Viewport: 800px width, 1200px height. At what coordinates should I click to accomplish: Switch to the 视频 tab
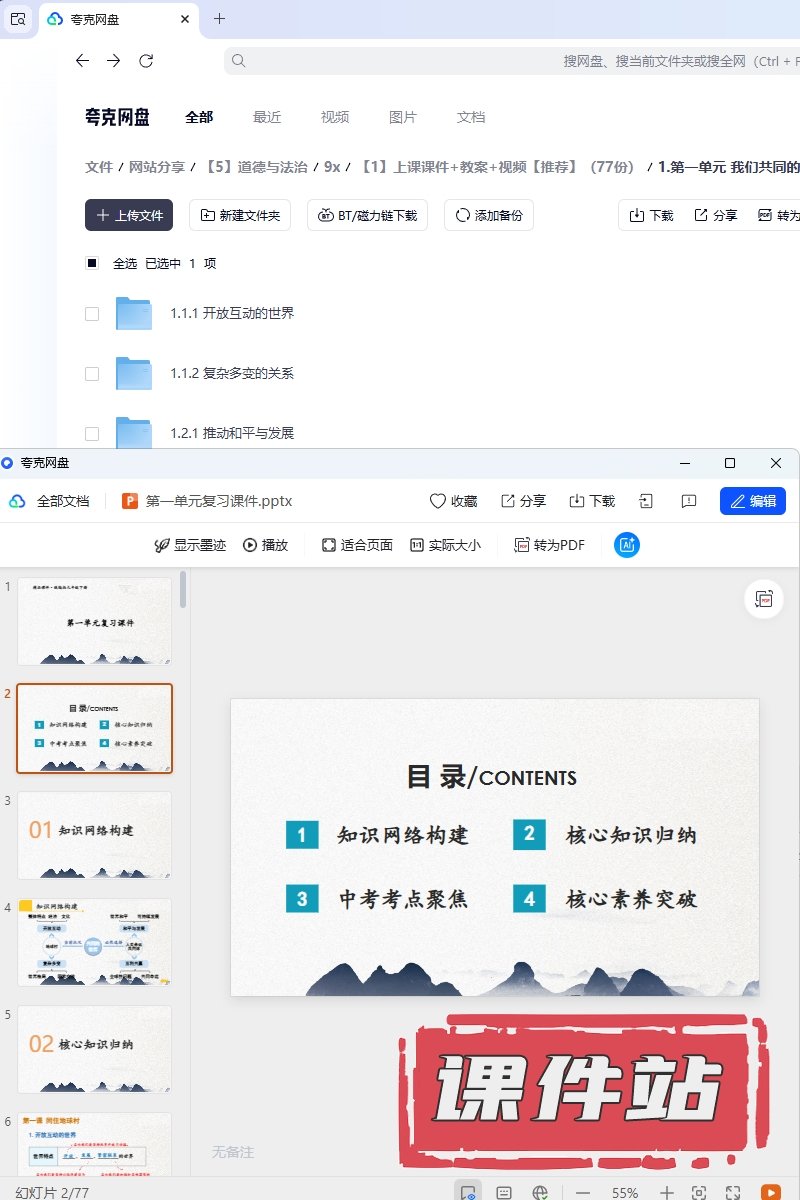pyautogui.click(x=335, y=117)
